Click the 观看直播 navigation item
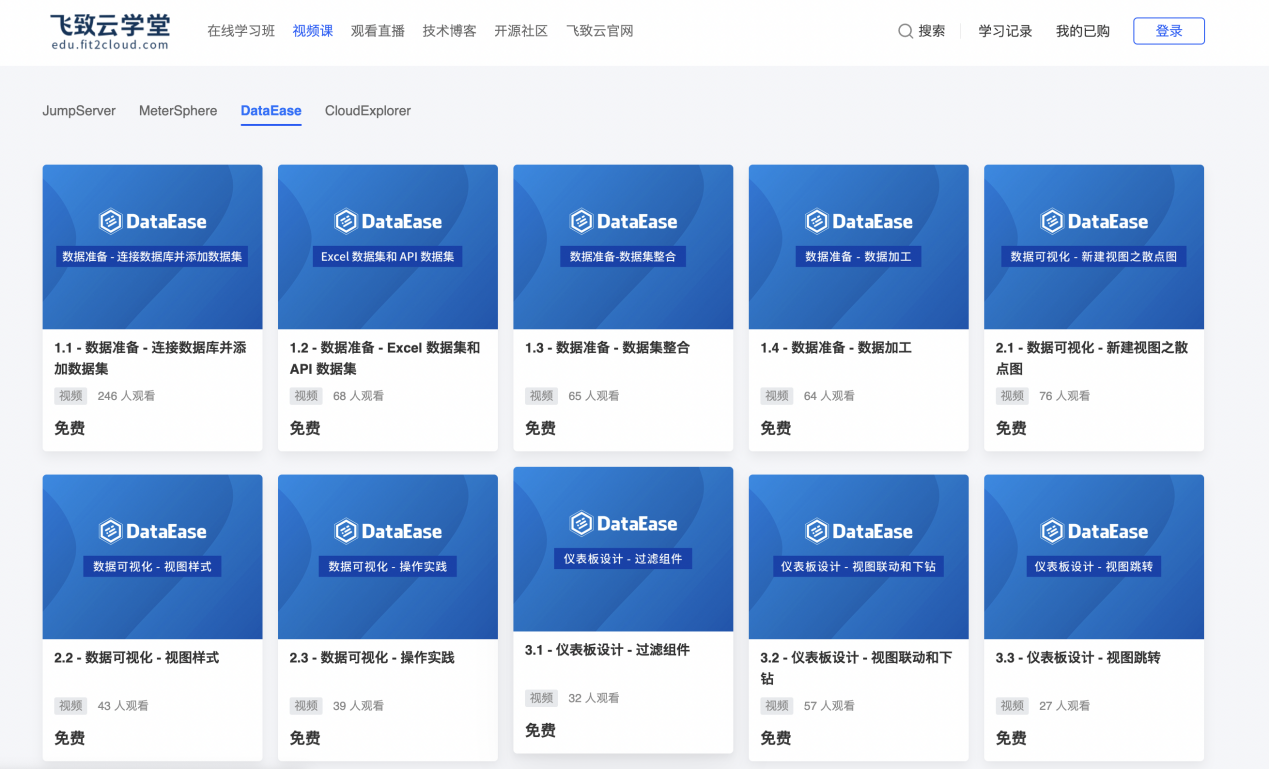The width and height of the screenshot is (1269, 769). click(380, 30)
